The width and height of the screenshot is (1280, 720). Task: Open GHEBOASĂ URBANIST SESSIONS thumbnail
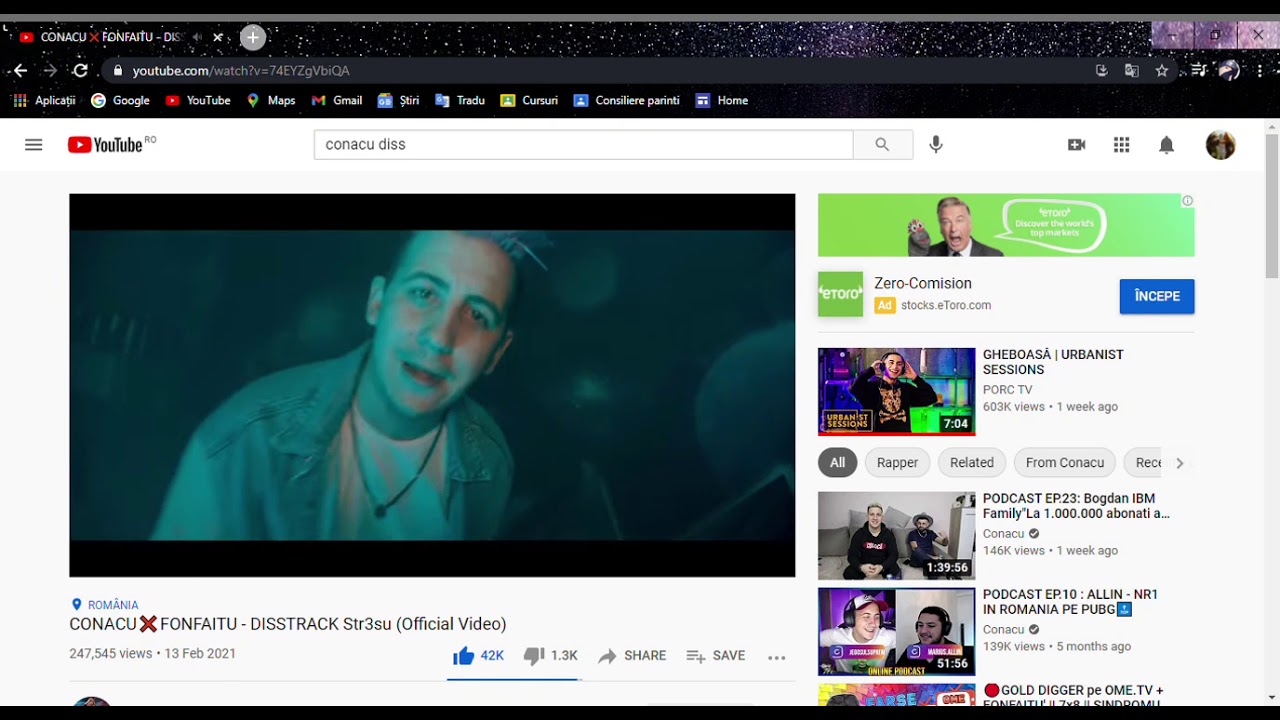(x=896, y=391)
